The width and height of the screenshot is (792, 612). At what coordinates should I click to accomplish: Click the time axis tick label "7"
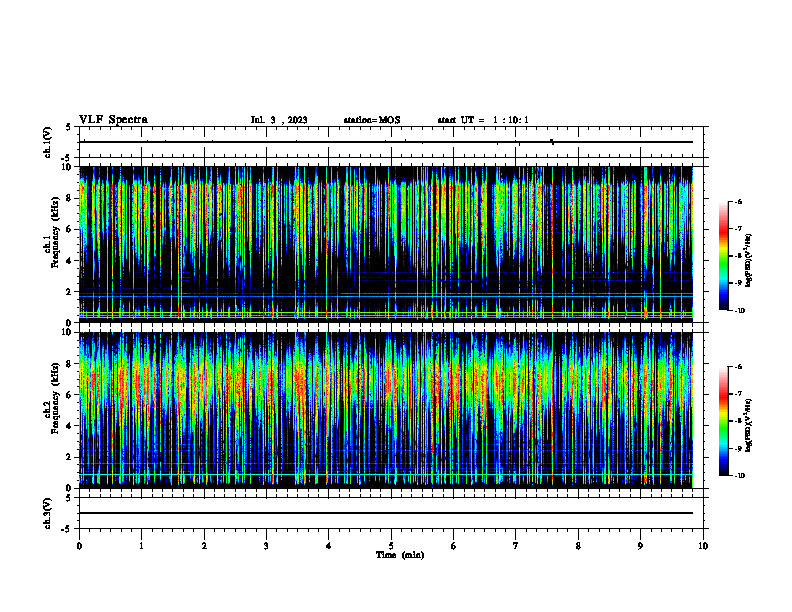pos(516,546)
